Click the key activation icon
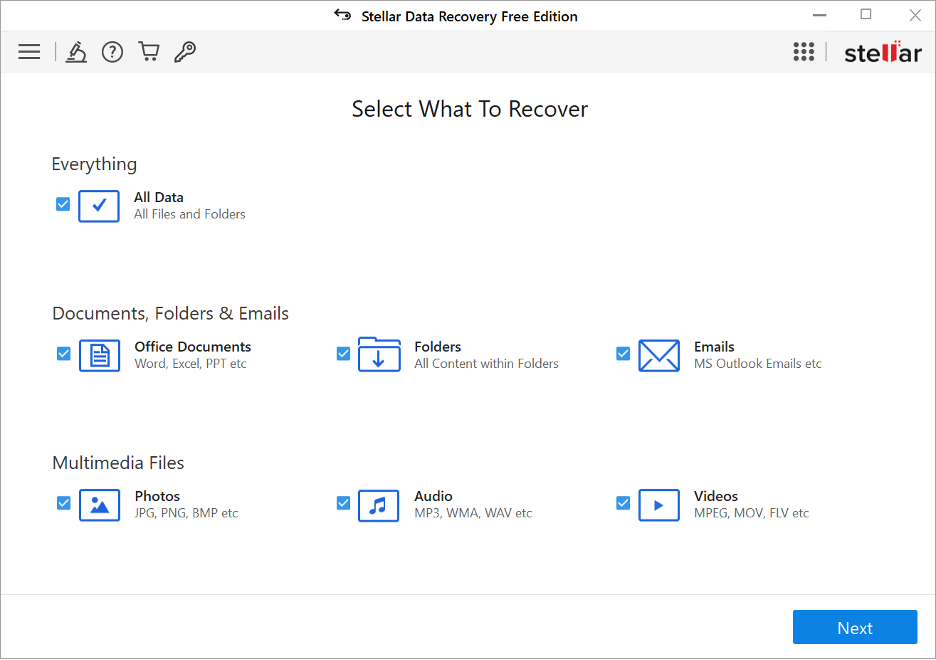Image resolution: width=936 pixels, height=660 pixels. click(x=185, y=52)
